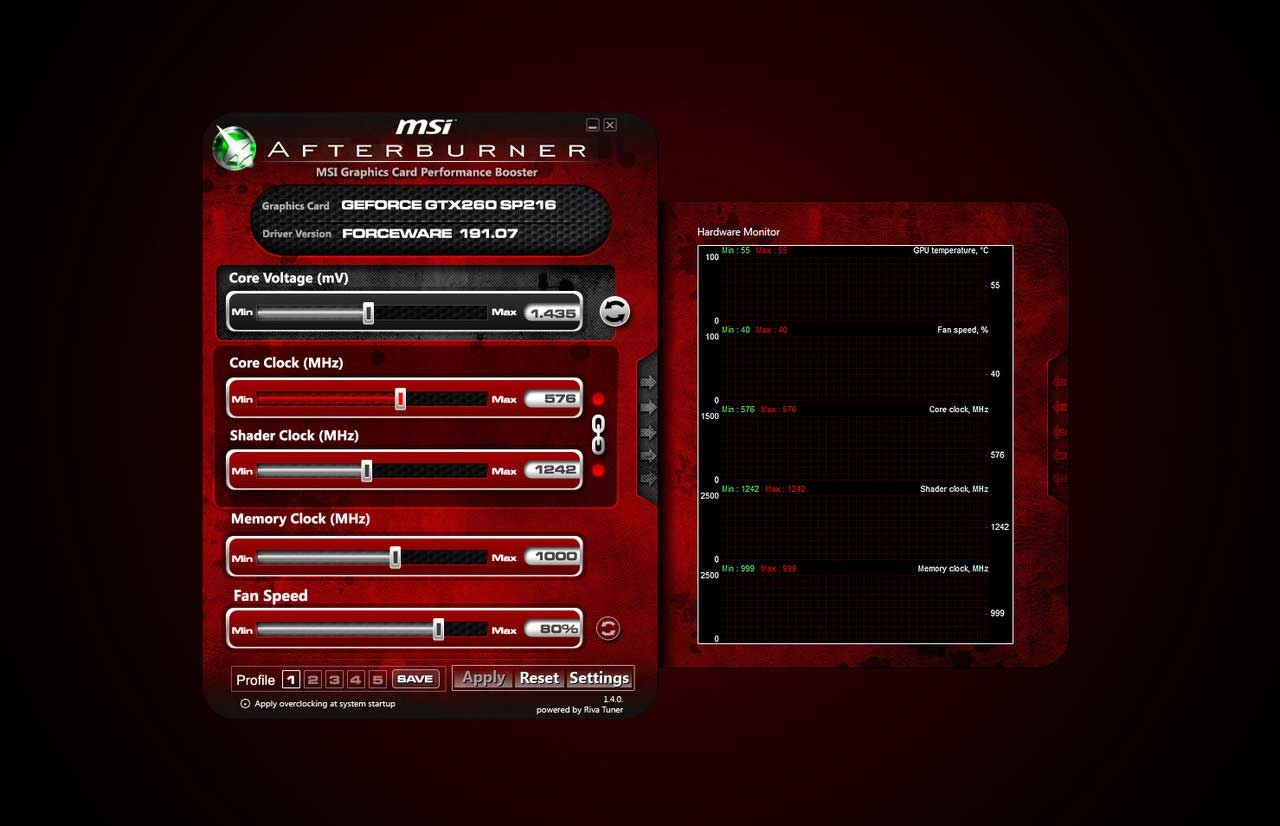
Task: Click the Hardware Monitor title text
Action: coord(738,232)
